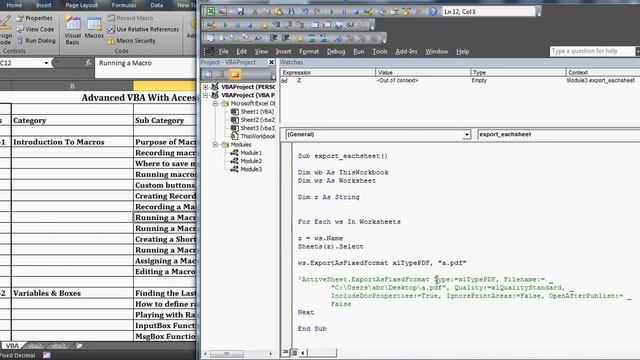
Task: Switch to Formulas tab in Excel
Action: point(124,5)
